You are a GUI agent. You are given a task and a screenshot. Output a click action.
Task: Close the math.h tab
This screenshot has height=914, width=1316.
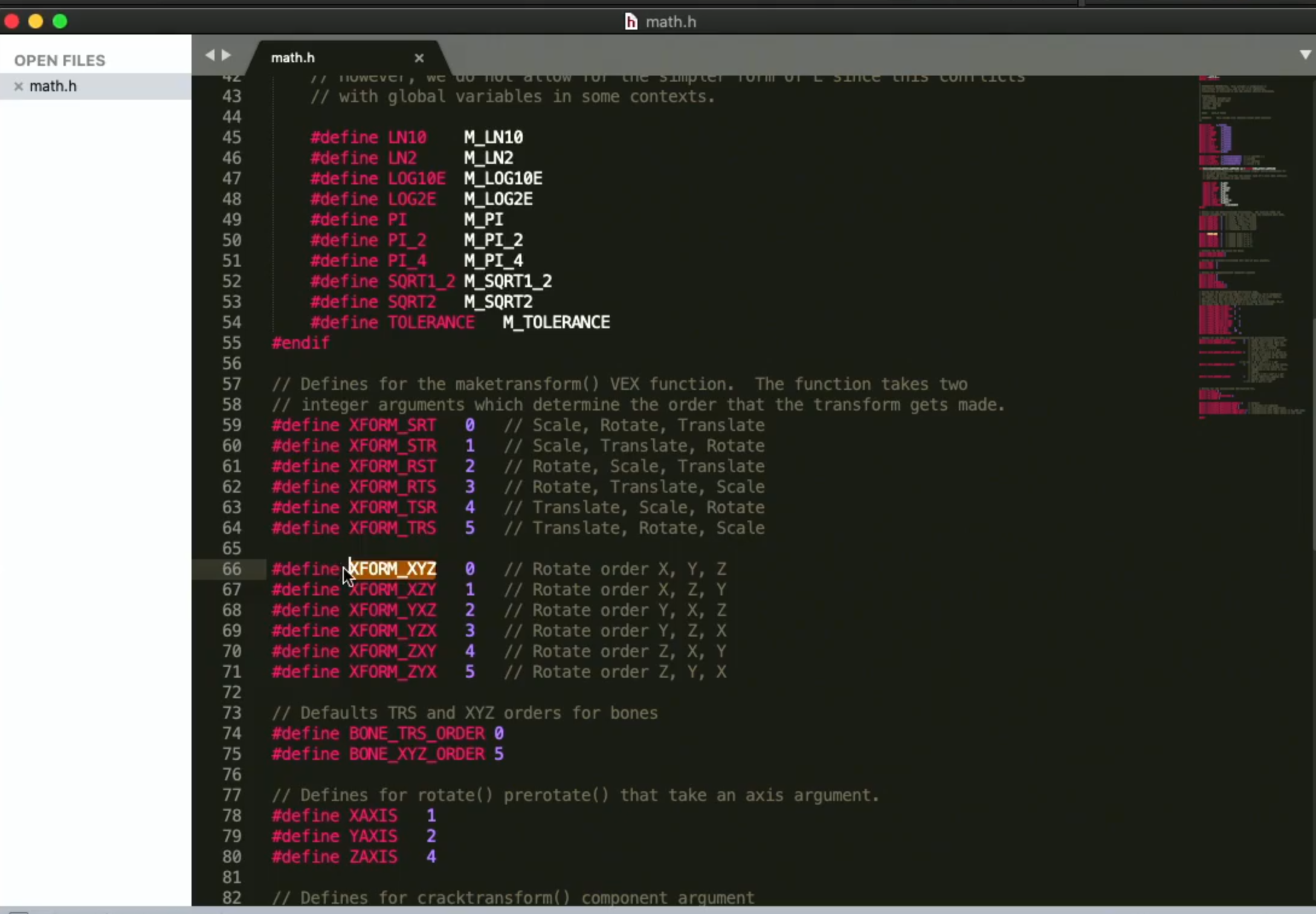click(x=419, y=58)
